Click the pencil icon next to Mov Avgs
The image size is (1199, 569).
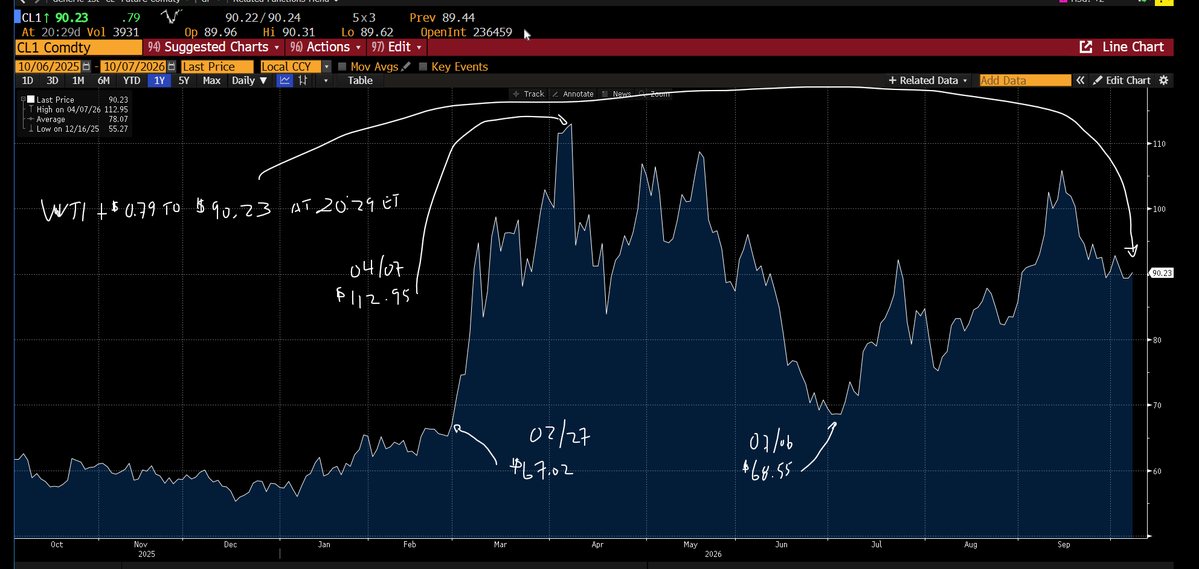(x=406, y=67)
